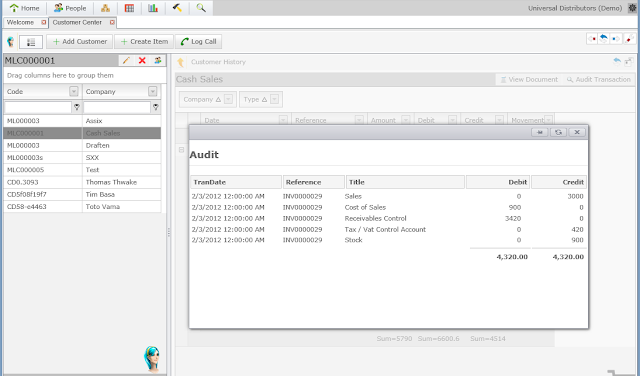
Task: Click the Company filter input field
Action: (117, 107)
